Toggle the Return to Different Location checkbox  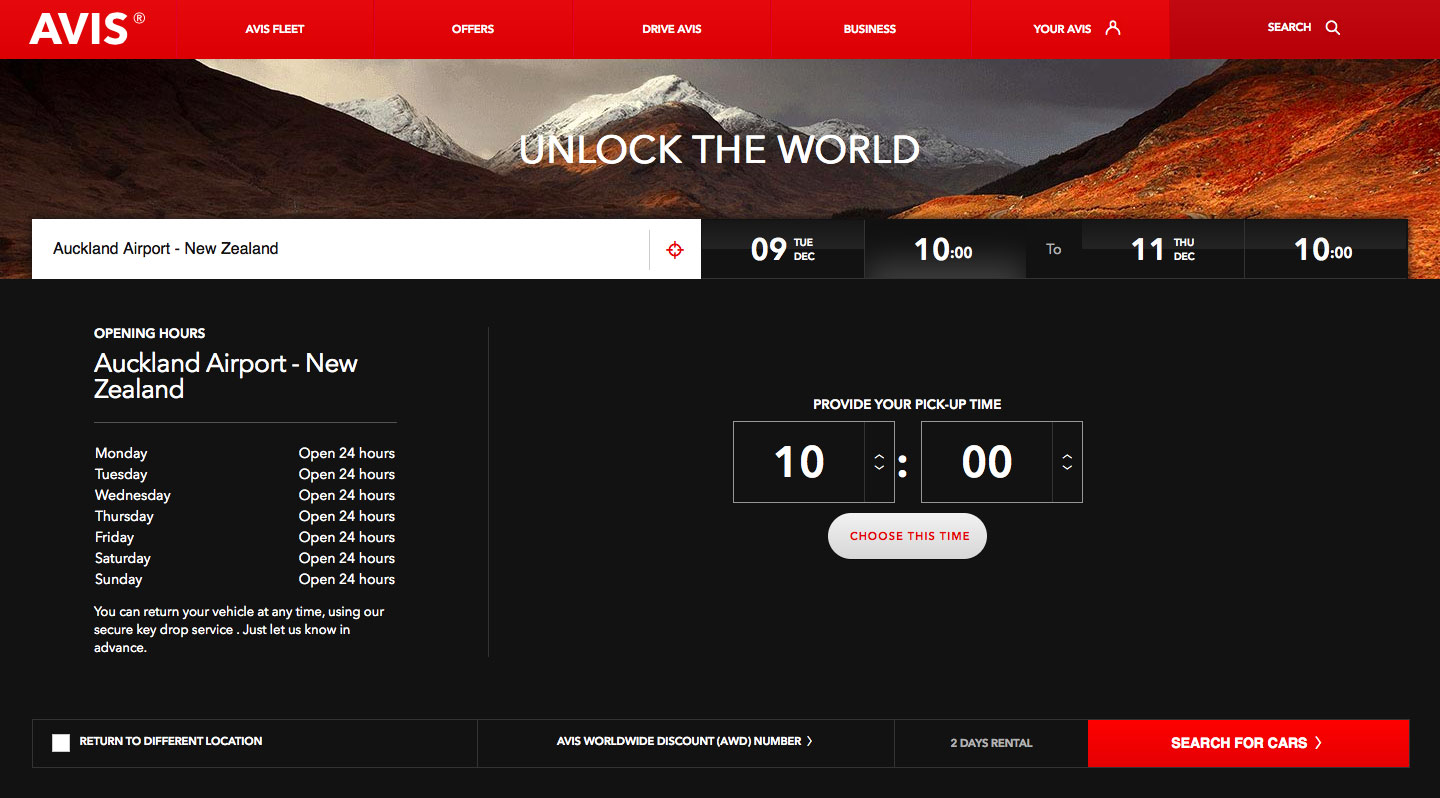pos(61,743)
